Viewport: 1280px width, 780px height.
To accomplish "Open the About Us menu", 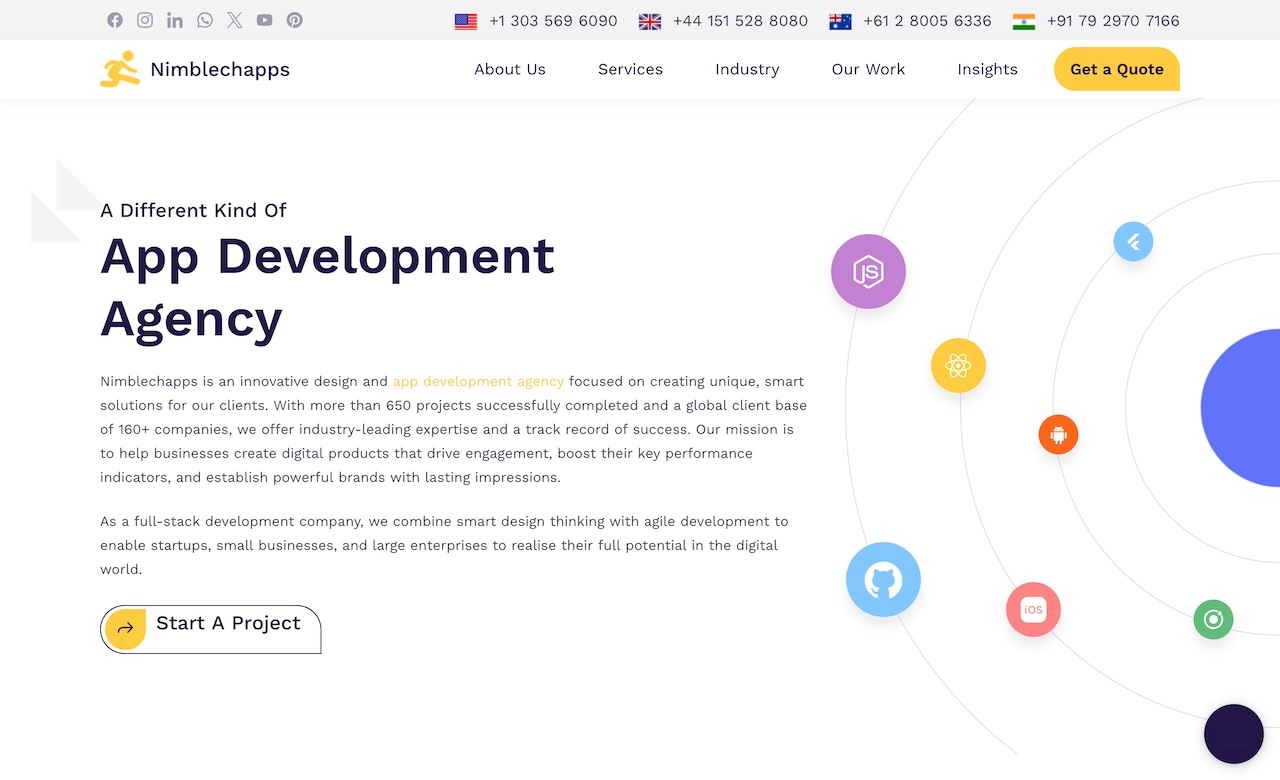I will point(510,69).
